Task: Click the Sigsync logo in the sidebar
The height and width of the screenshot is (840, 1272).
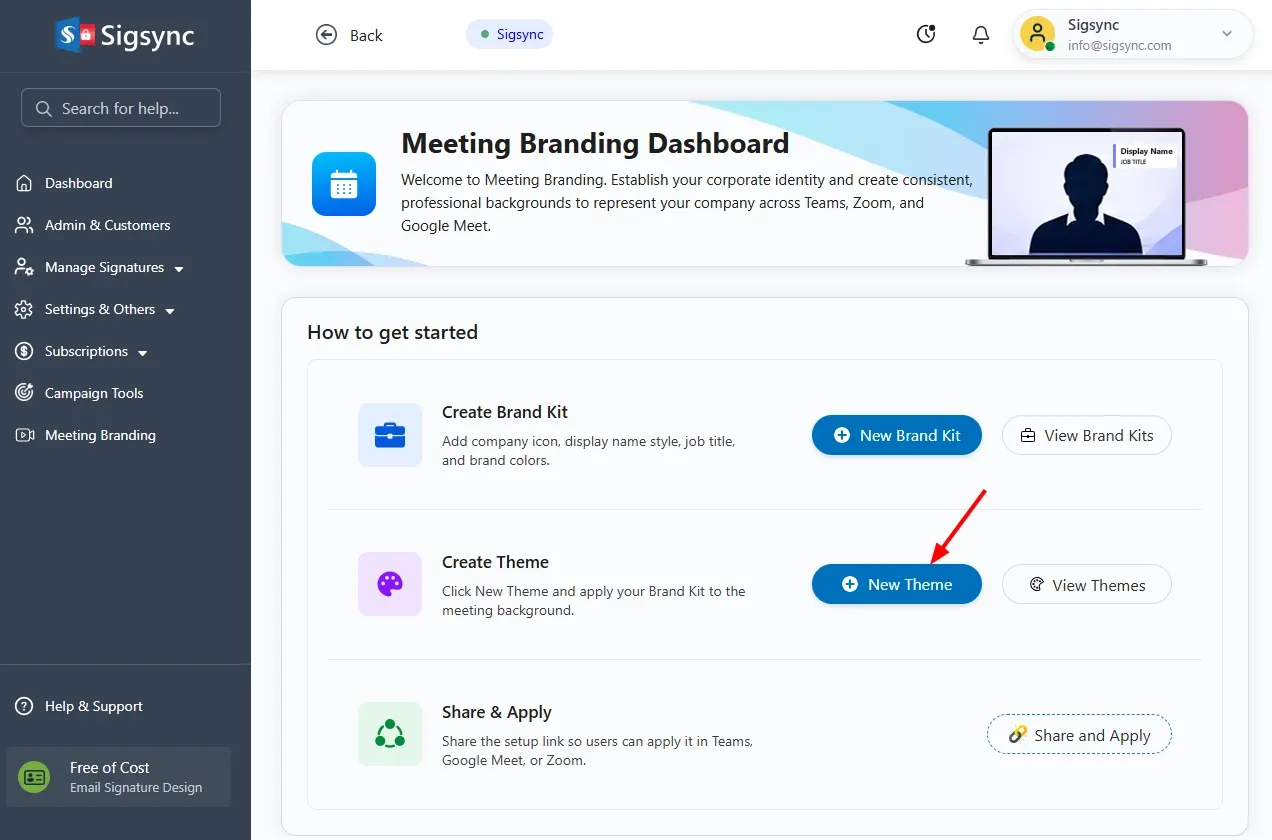Action: 125,36
